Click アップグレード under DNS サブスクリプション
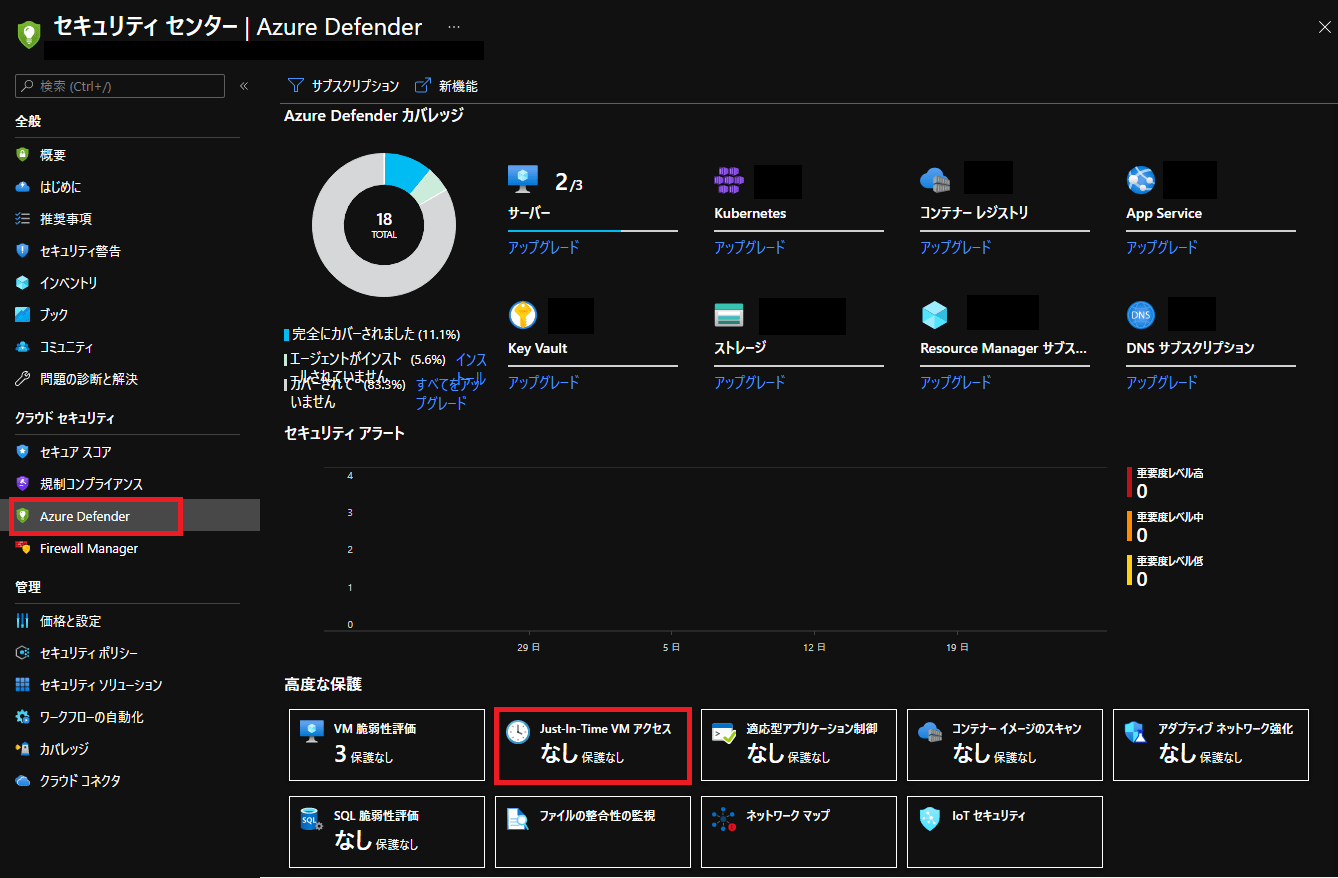The image size is (1338, 878). tap(1161, 382)
